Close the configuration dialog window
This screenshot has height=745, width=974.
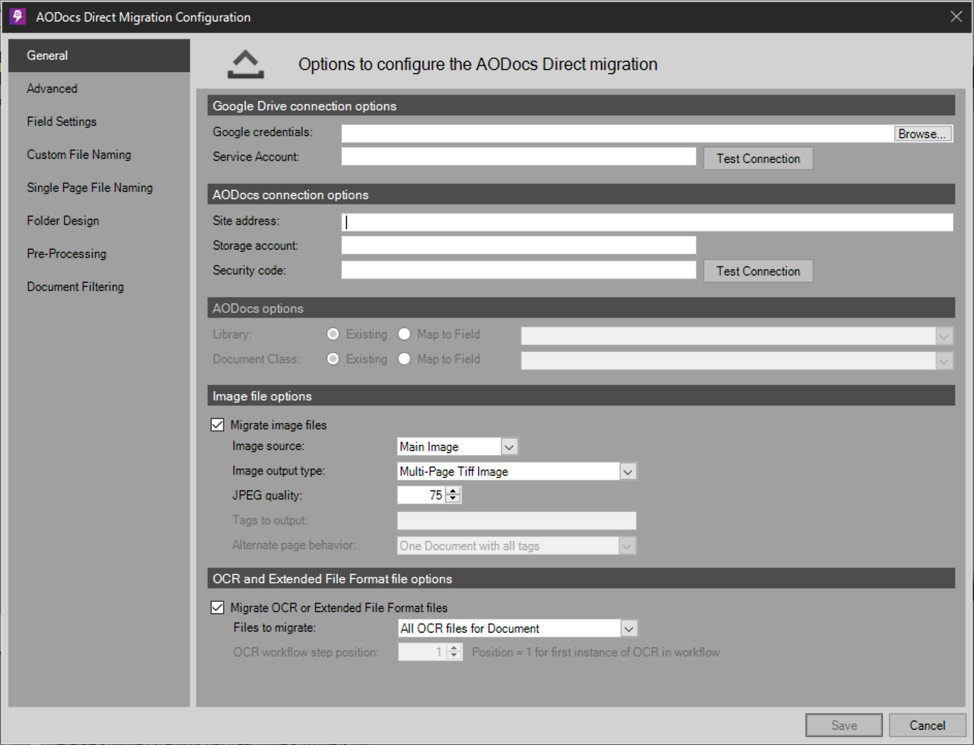tap(956, 17)
